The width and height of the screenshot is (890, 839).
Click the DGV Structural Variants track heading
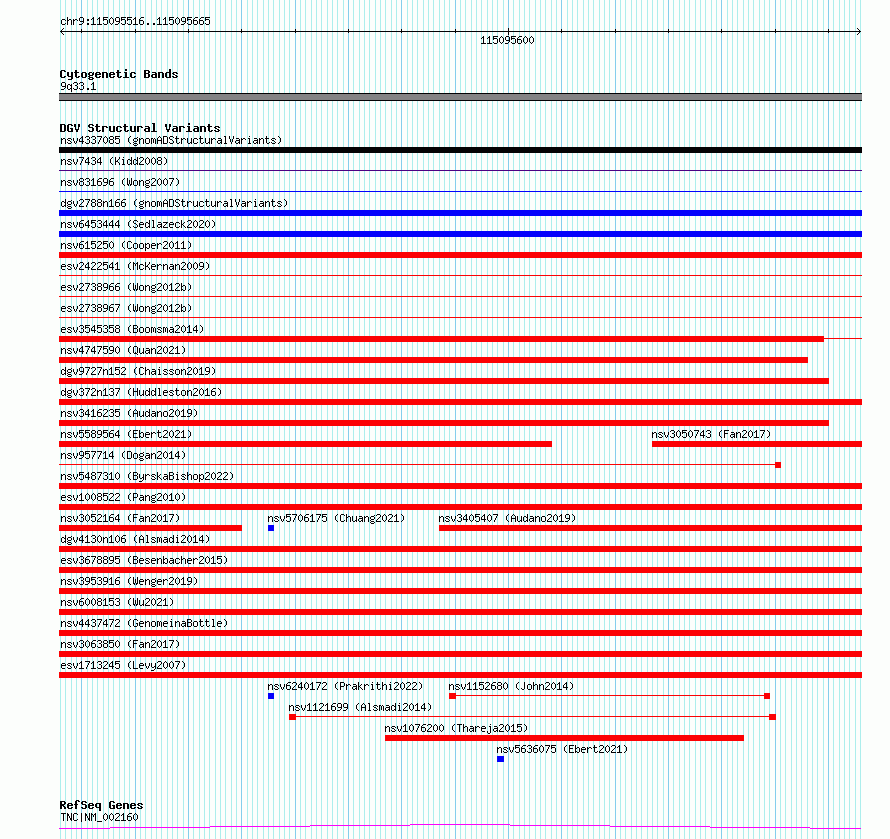click(x=140, y=128)
